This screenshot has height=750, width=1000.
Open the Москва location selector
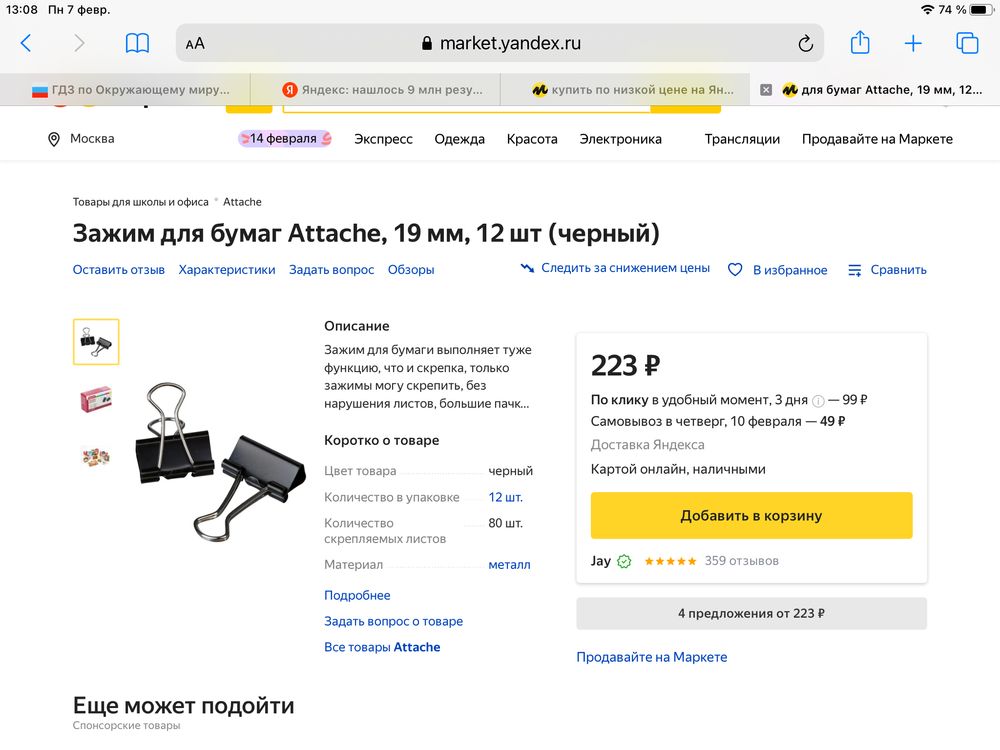[x=82, y=139]
